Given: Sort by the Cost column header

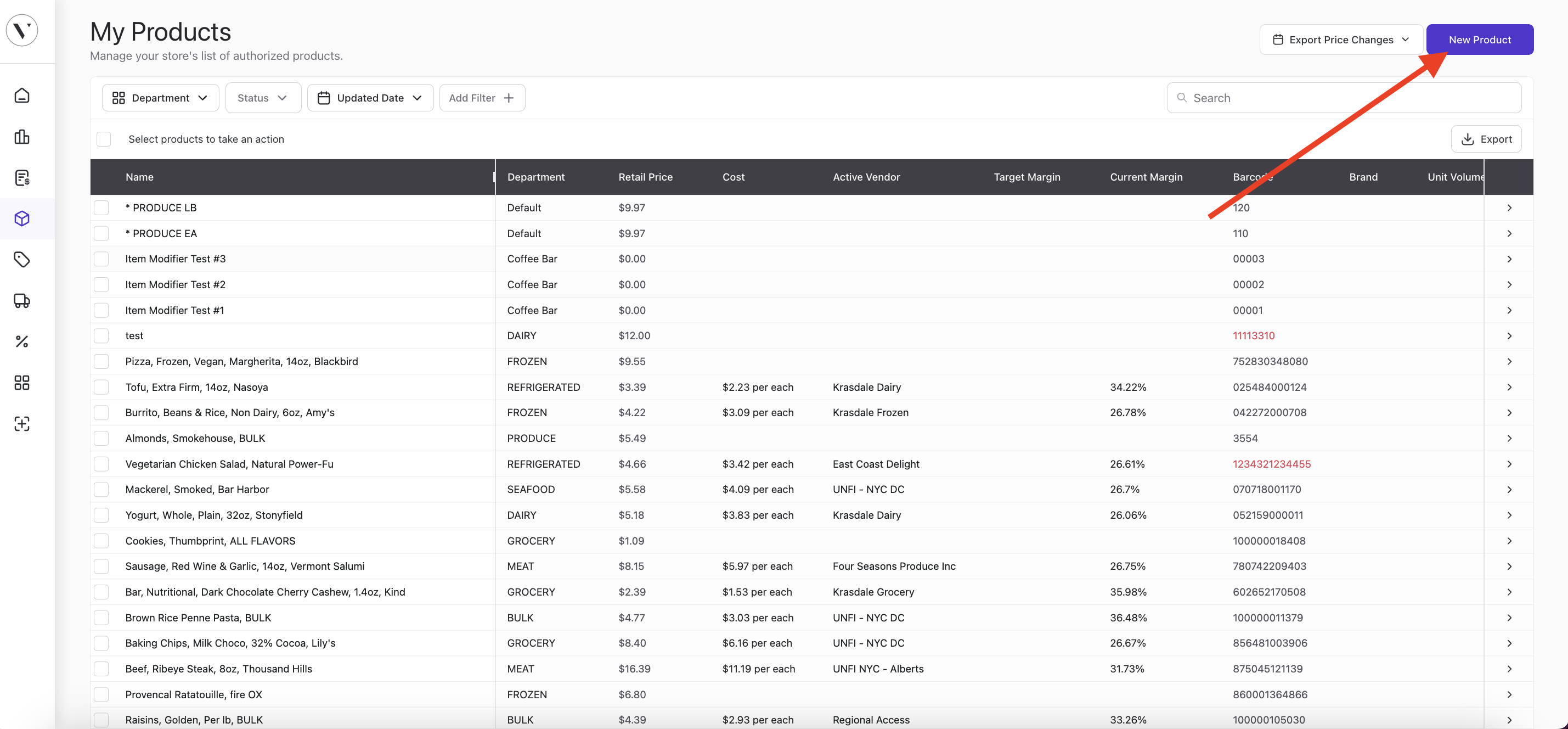Looking at the screenshot, I should tap(734, 177).
